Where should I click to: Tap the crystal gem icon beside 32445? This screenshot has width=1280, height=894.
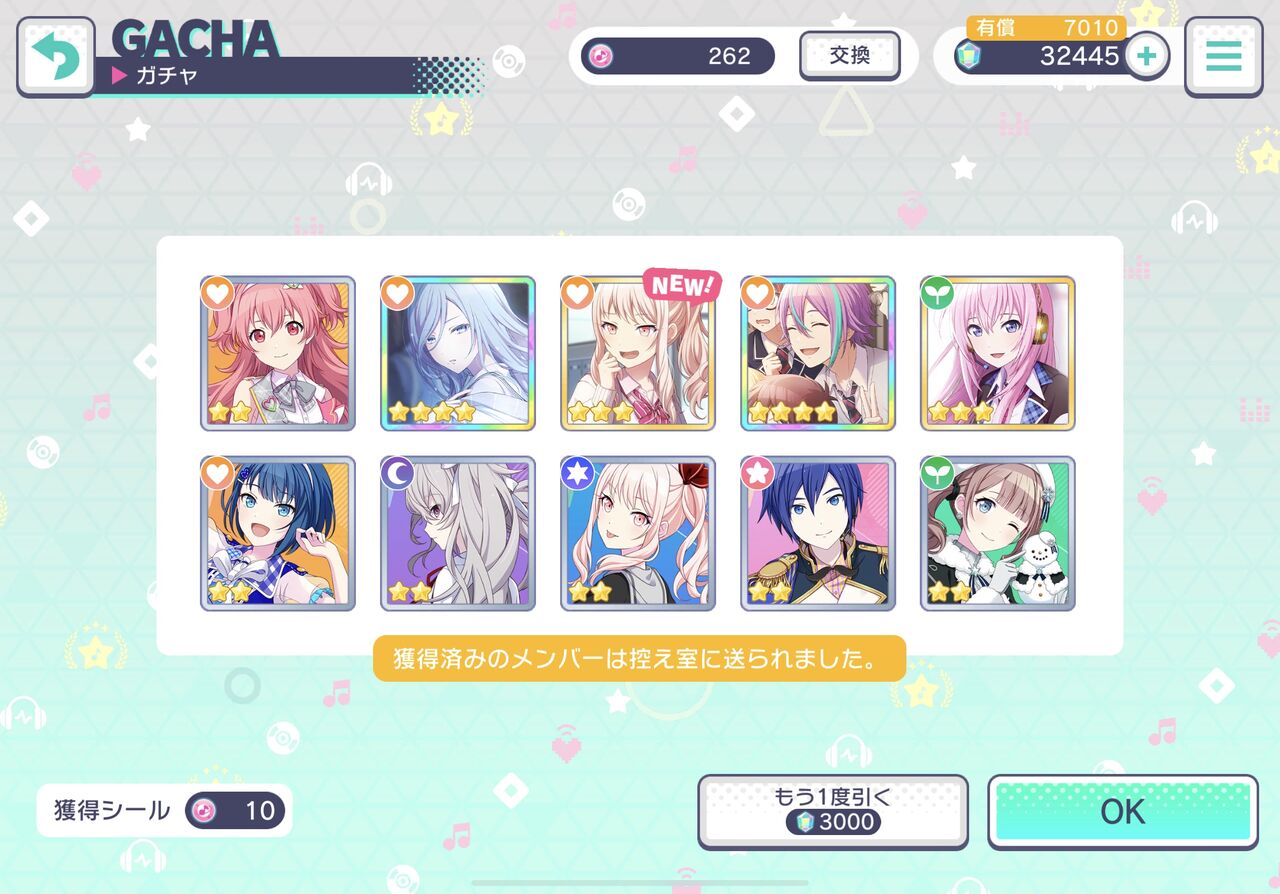point(967,56)
